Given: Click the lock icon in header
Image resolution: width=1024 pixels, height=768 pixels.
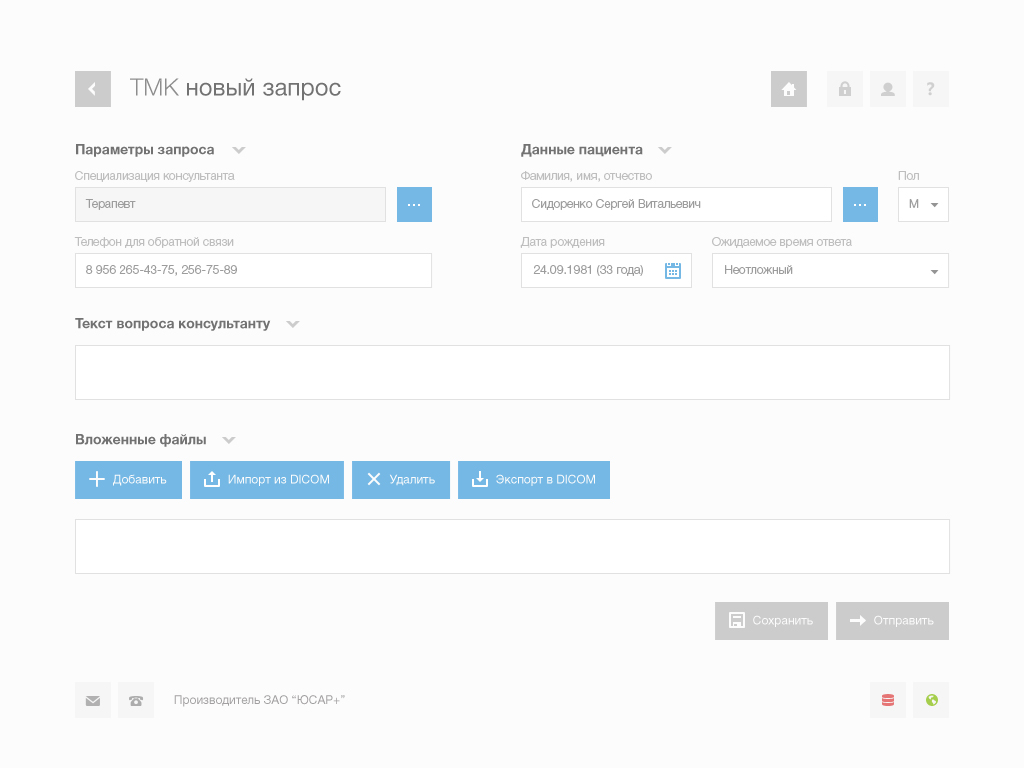Looking at the screenshot, I should (844, 89).
